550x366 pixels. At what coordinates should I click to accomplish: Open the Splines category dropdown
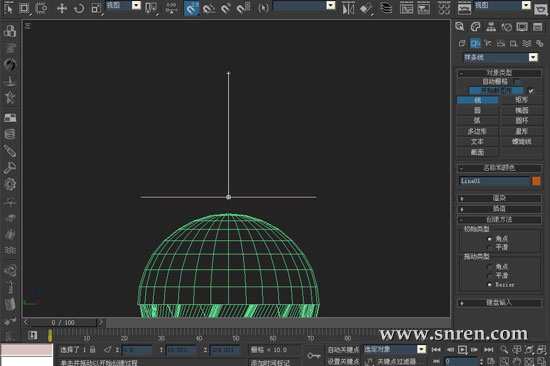501,57
